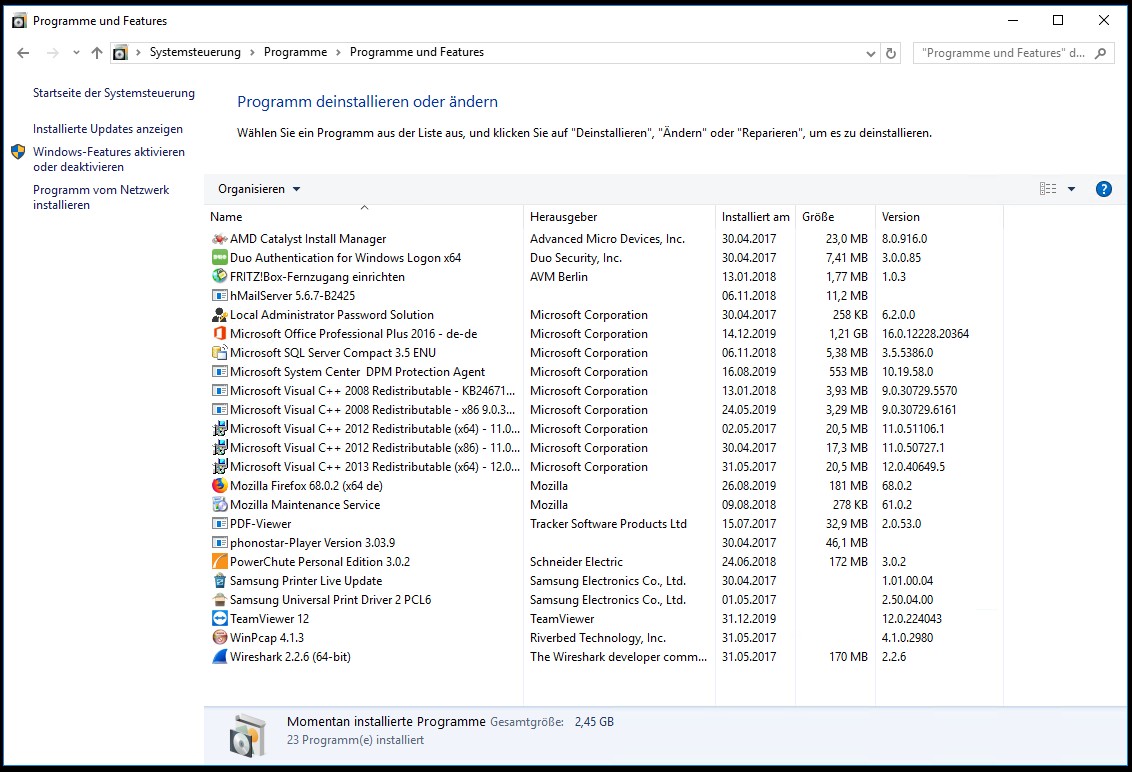Click the WinPcap 4.1.3 icon
The image size is (1132, 772).
click(219, 638)
